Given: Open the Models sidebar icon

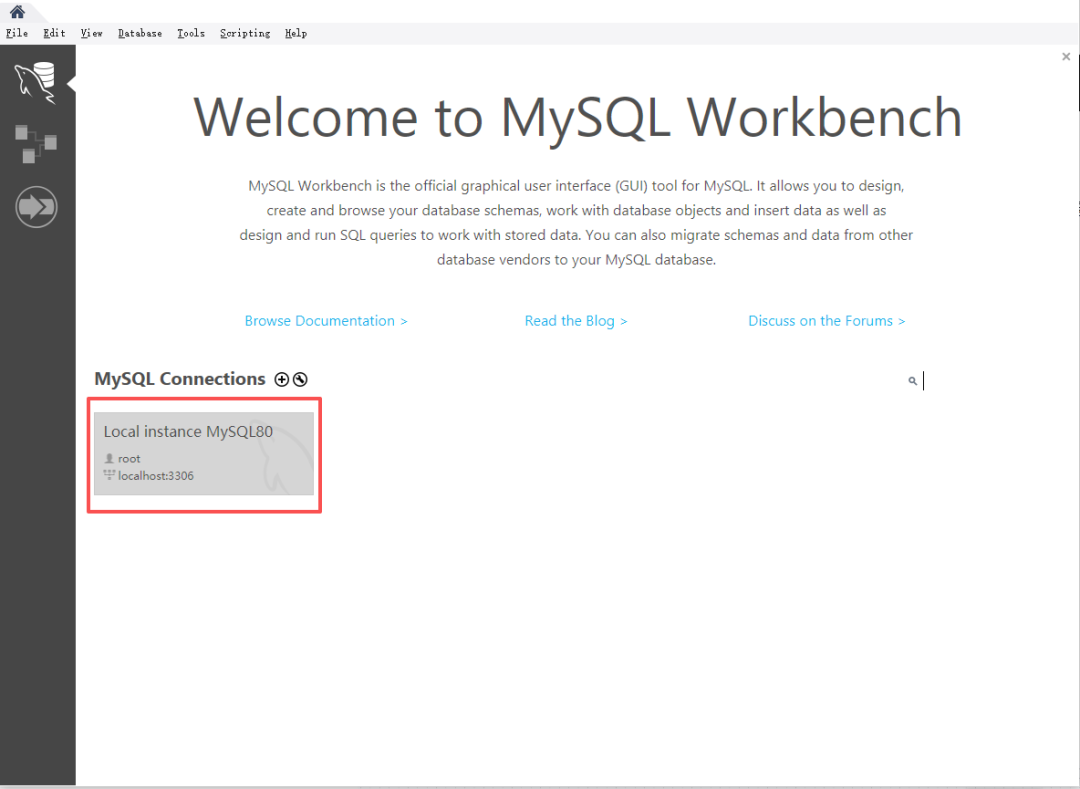Looking at the screenshot, I should coord(36,144).
